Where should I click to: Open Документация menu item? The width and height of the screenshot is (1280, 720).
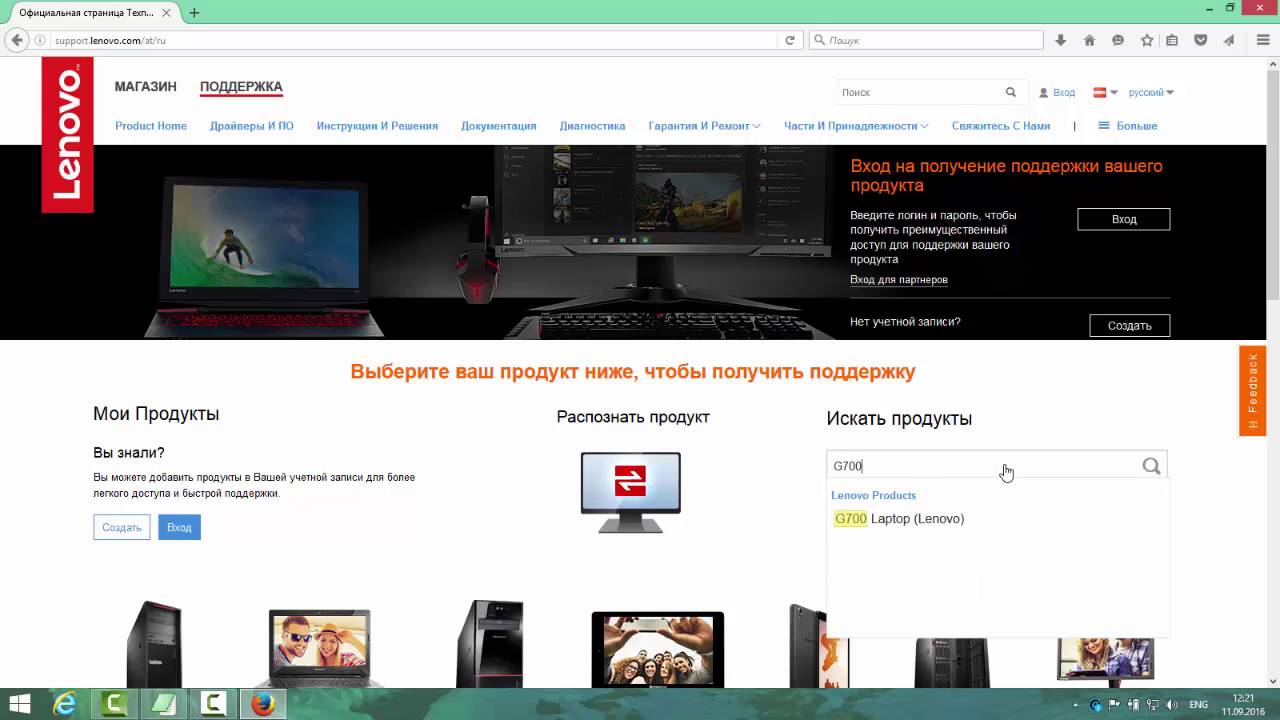pos(498,126)
